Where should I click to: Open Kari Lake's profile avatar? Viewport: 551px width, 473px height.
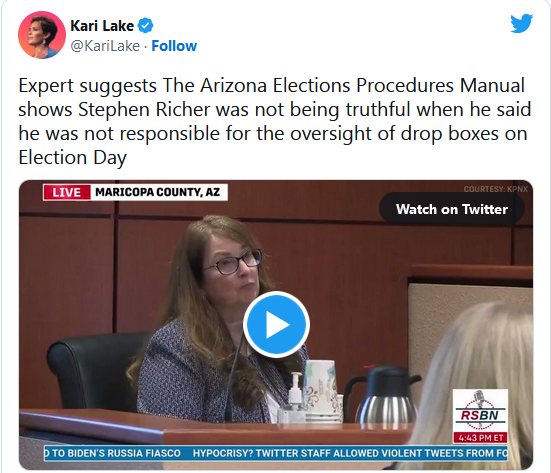(x=42, y=35)
